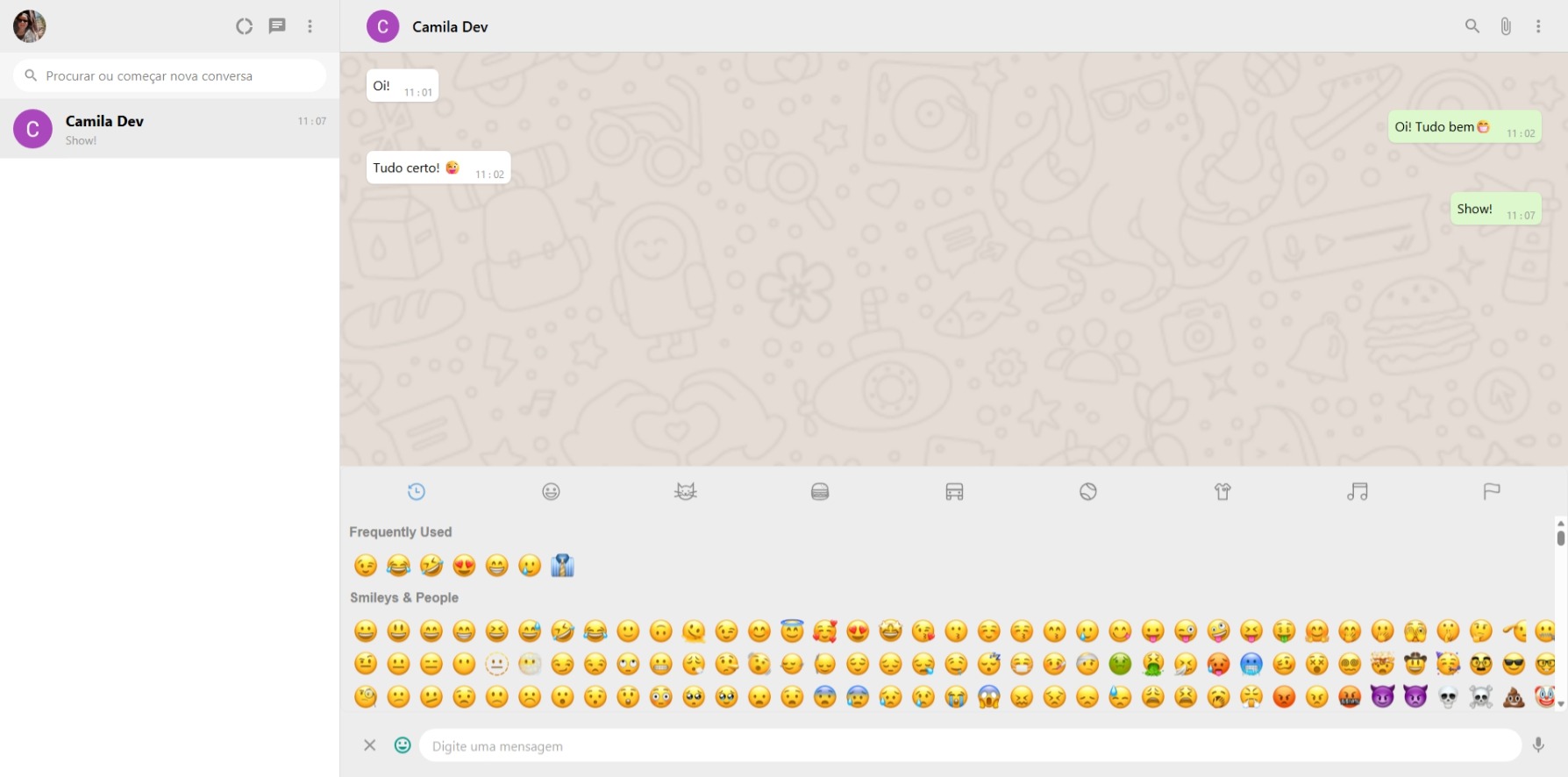Screen dimensions: 1568x777
Task: Open the conversation options three-dot menu
Action: 1538,26
